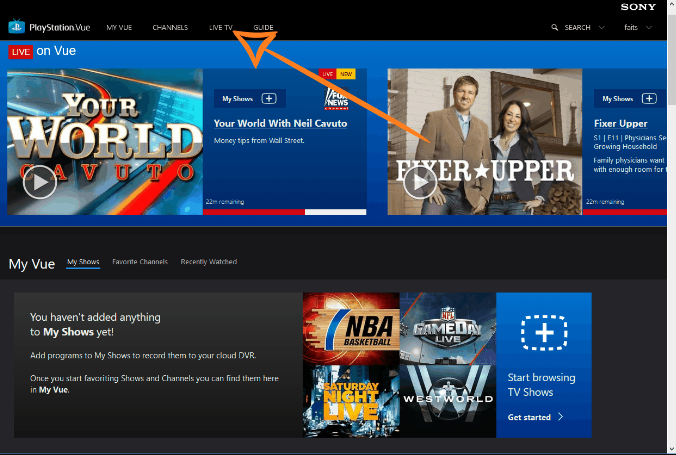Click the PlayStation Vue logo icon
The width and height of the screenshot is (676, 455).
pyautogui.click(x=15, y=27)
